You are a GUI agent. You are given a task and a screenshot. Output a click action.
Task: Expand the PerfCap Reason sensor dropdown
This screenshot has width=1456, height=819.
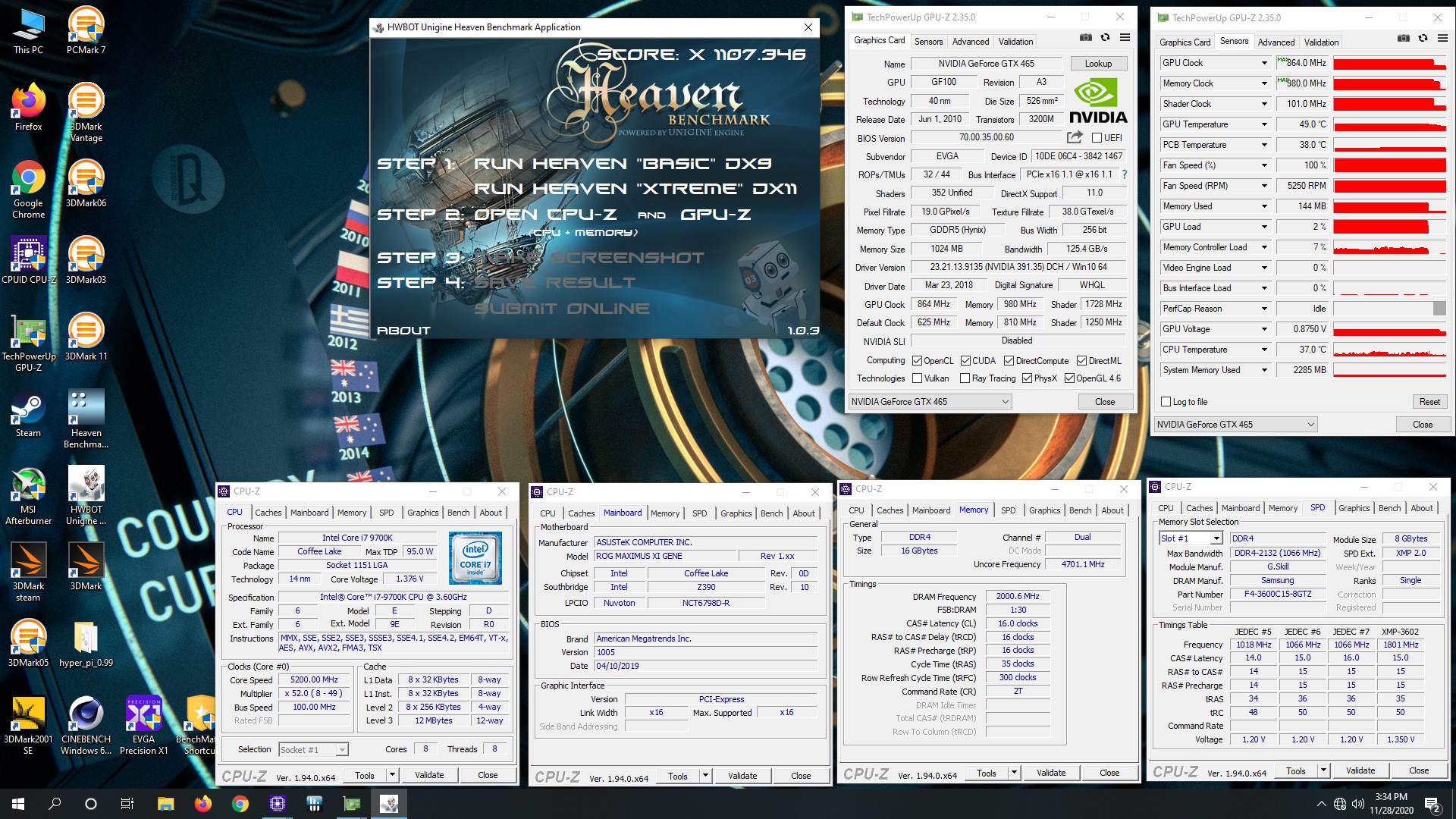click(1264, 309)
